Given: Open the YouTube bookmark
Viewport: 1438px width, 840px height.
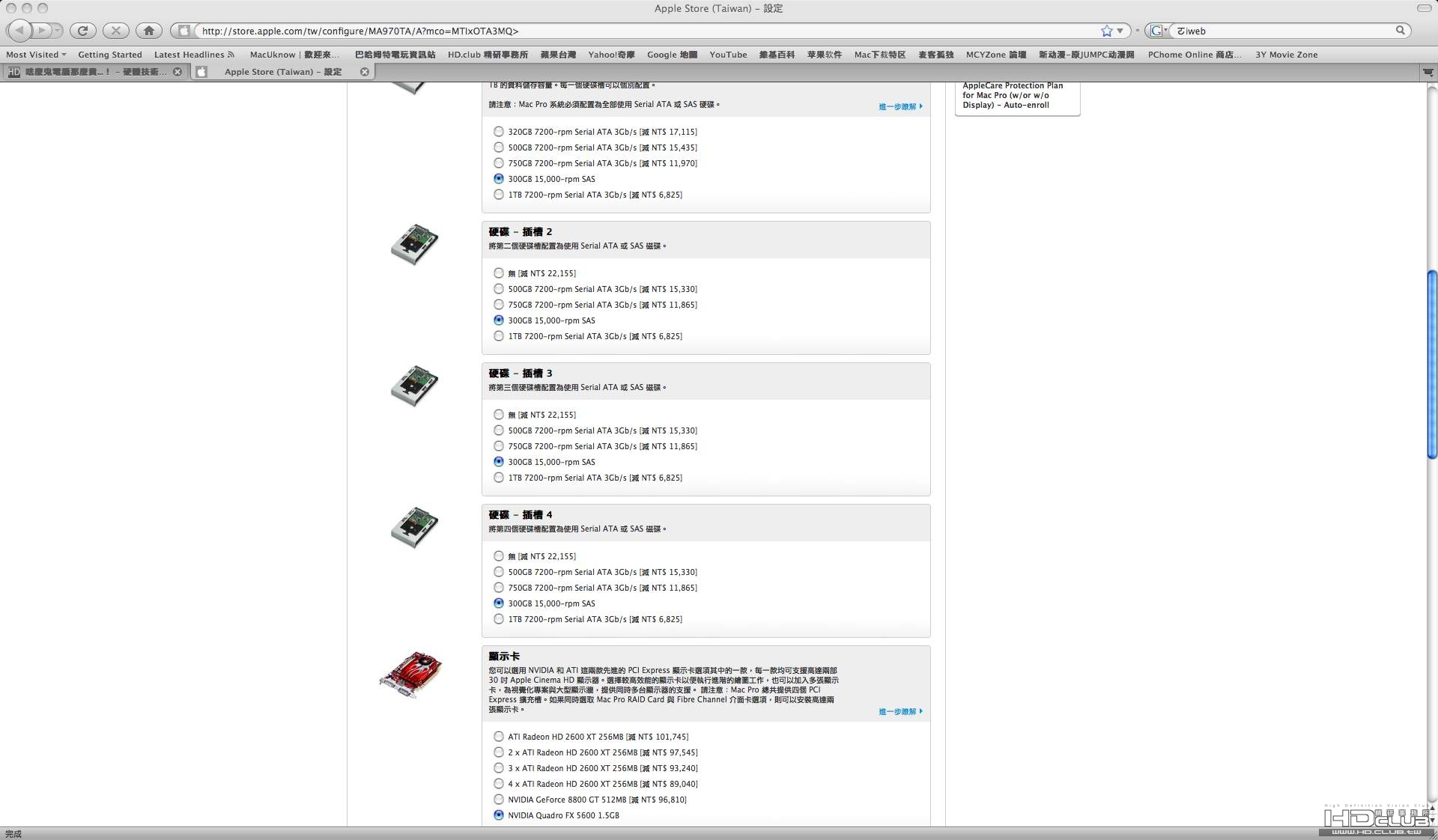Looking at the screenshot, I should point(728,55).
